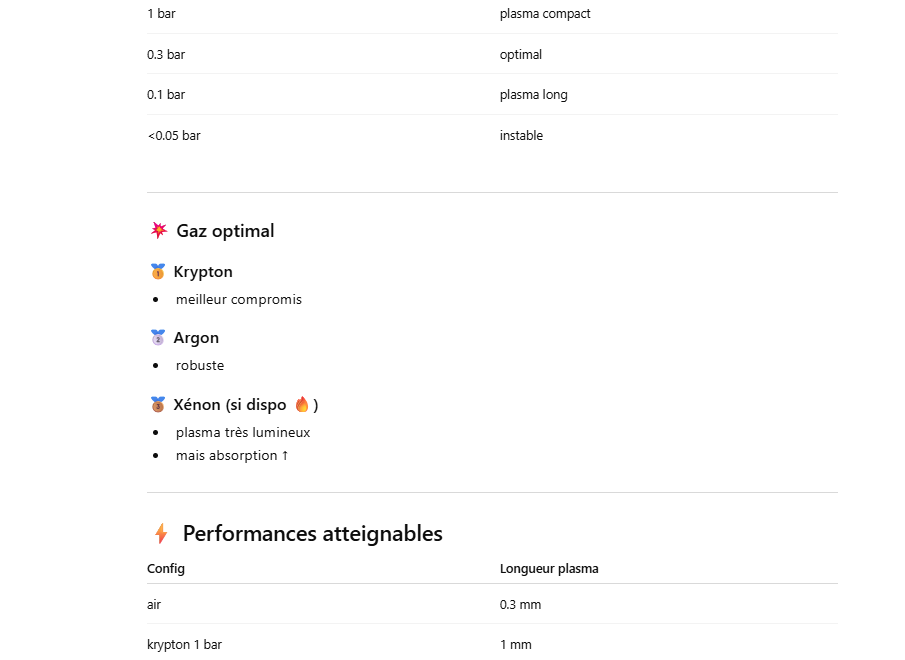
Task: Select the '<0.05 bar' pressure cell
Action: [174, 136]
